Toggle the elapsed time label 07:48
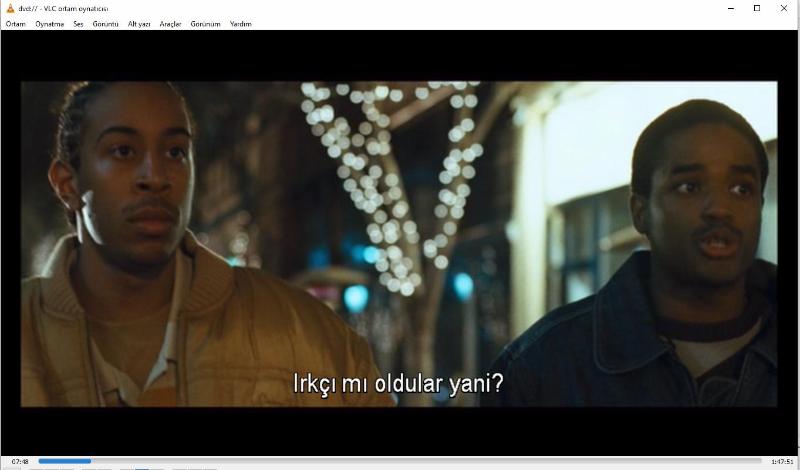Viewport: 800px width, 470px height. tap(20, 461)
